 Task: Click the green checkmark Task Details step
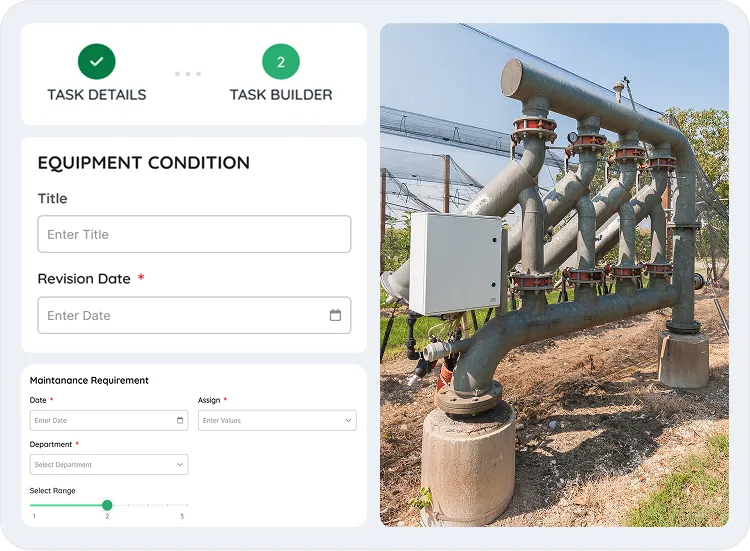pyautogui.click(x=97, y=61)
